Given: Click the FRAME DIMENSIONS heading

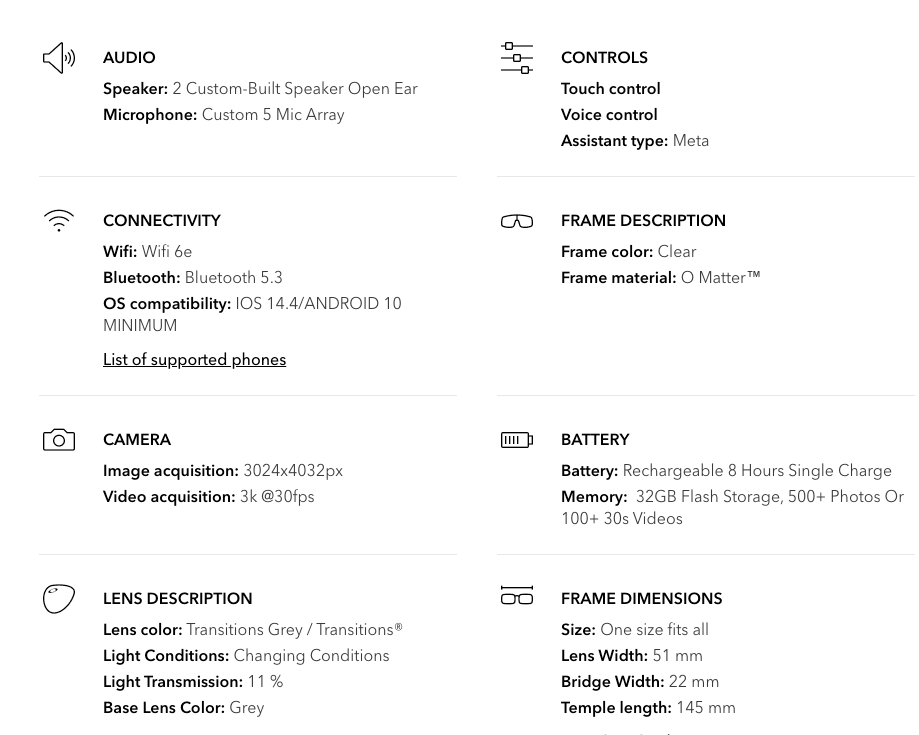Looking at the screenshot, I should coord(641,599).
